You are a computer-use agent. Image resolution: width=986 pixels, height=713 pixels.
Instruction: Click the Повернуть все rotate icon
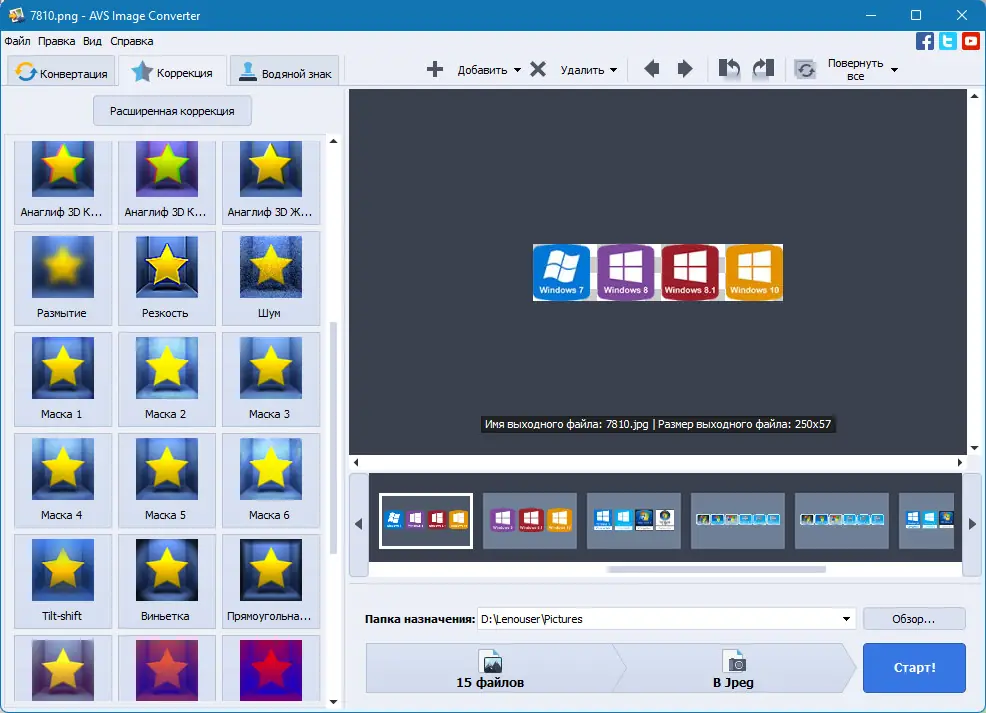click(806, 69)
